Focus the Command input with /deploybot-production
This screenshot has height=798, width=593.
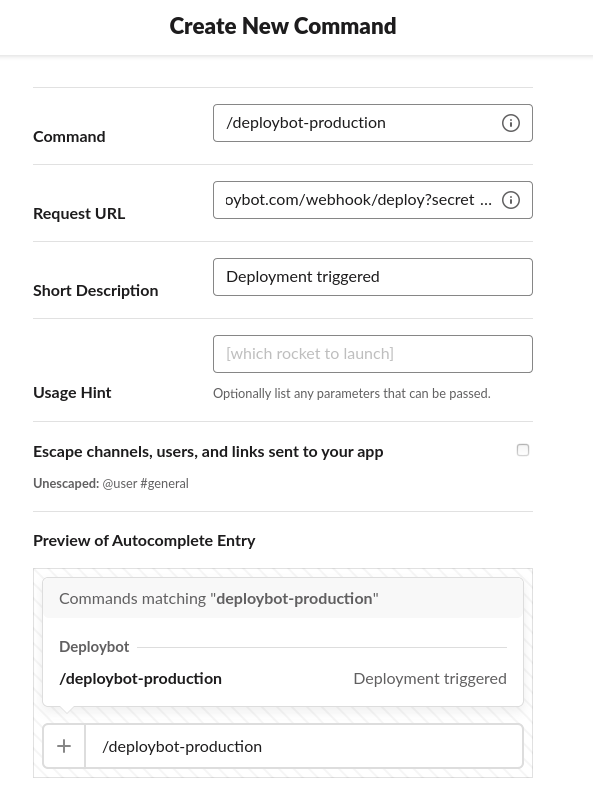[373, 123]
